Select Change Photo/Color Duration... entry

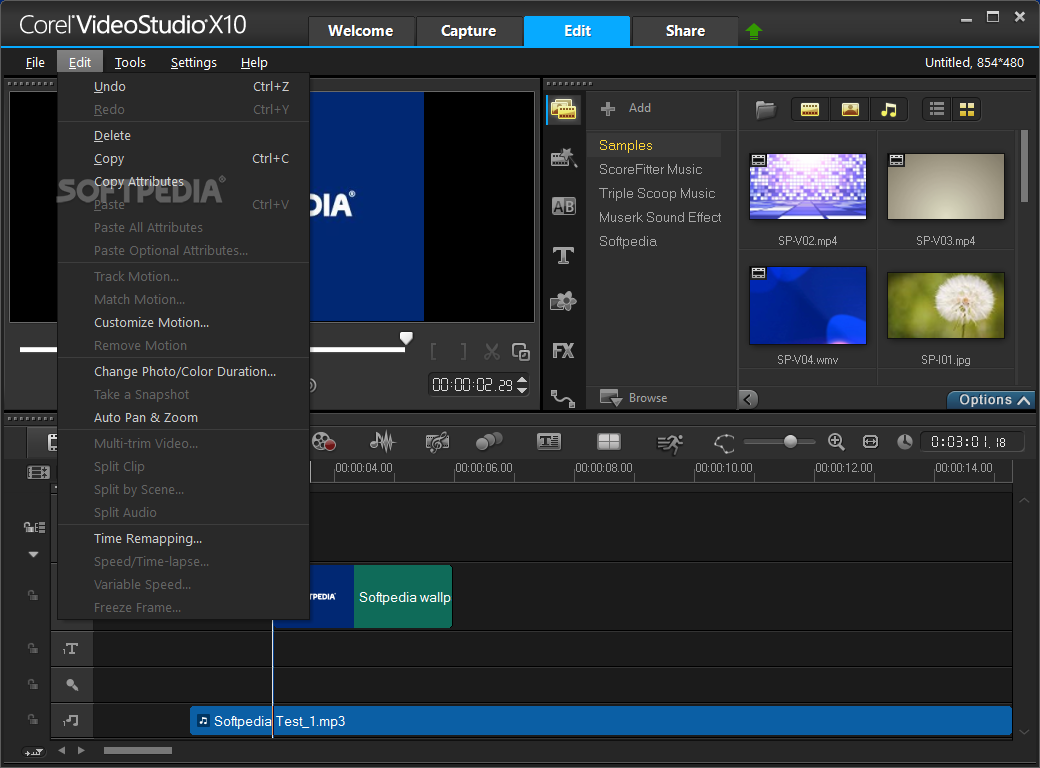tap(184, 371)
